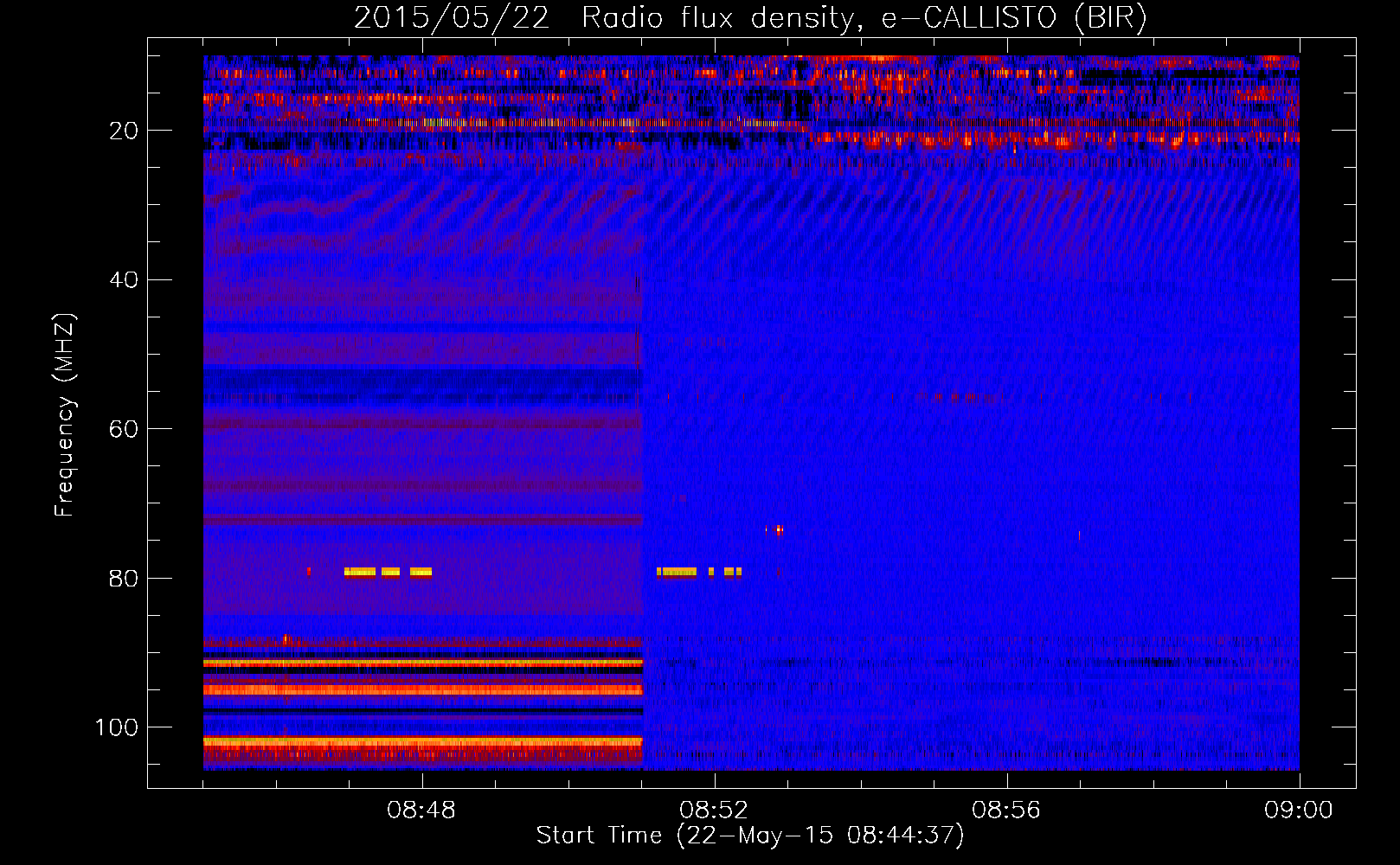Click the 'Start Time (22-May-15 08:44:37)' axis label
The width and height of the screenshot is (1400, 865).
tap(749, 836)
